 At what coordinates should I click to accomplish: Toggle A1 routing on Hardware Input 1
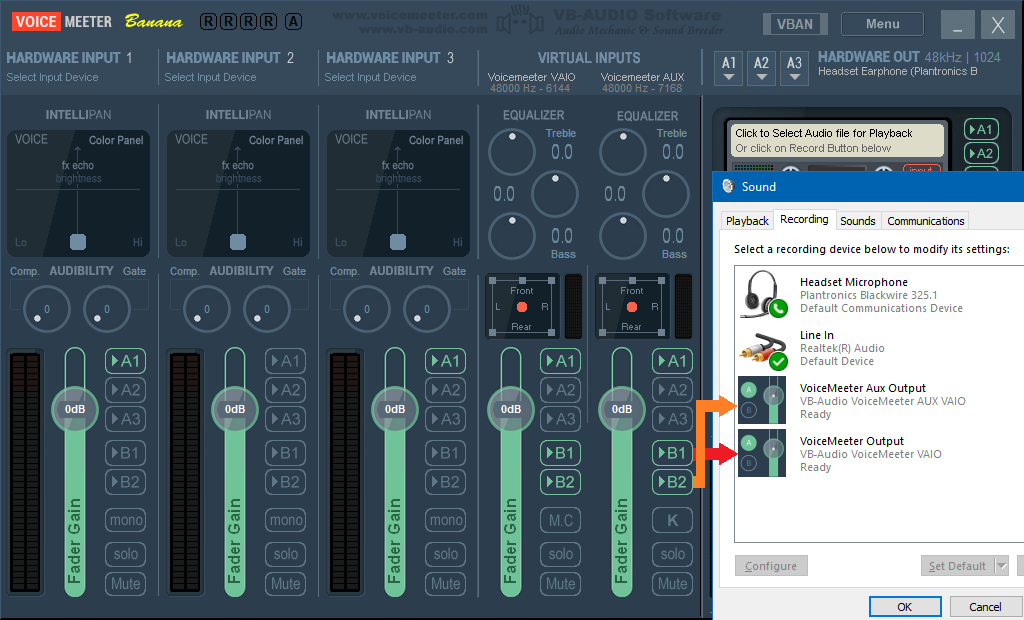pos(125,361)
